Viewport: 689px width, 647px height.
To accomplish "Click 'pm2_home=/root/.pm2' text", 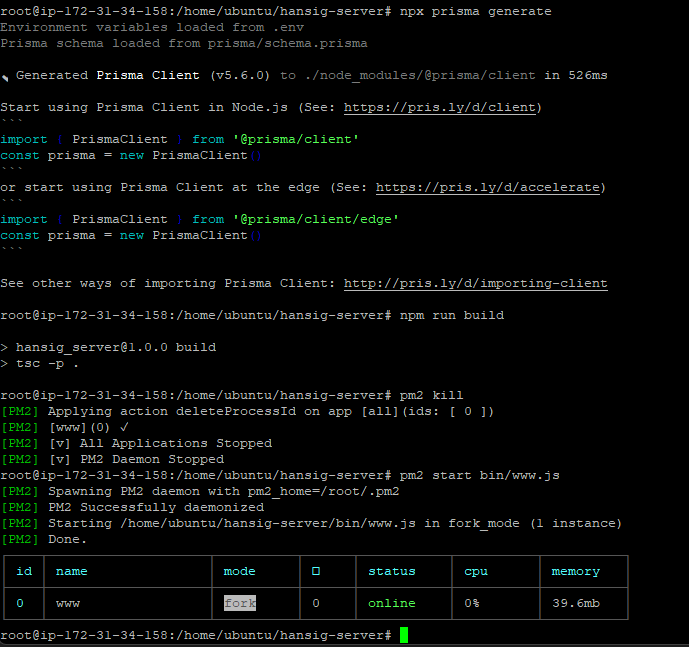I will click(323, 491).
